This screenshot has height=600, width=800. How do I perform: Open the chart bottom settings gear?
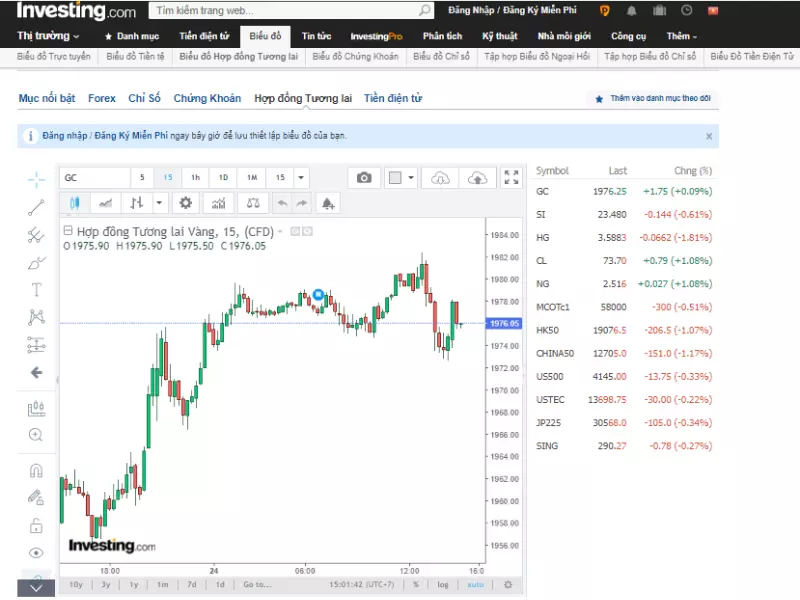point(508,585)
